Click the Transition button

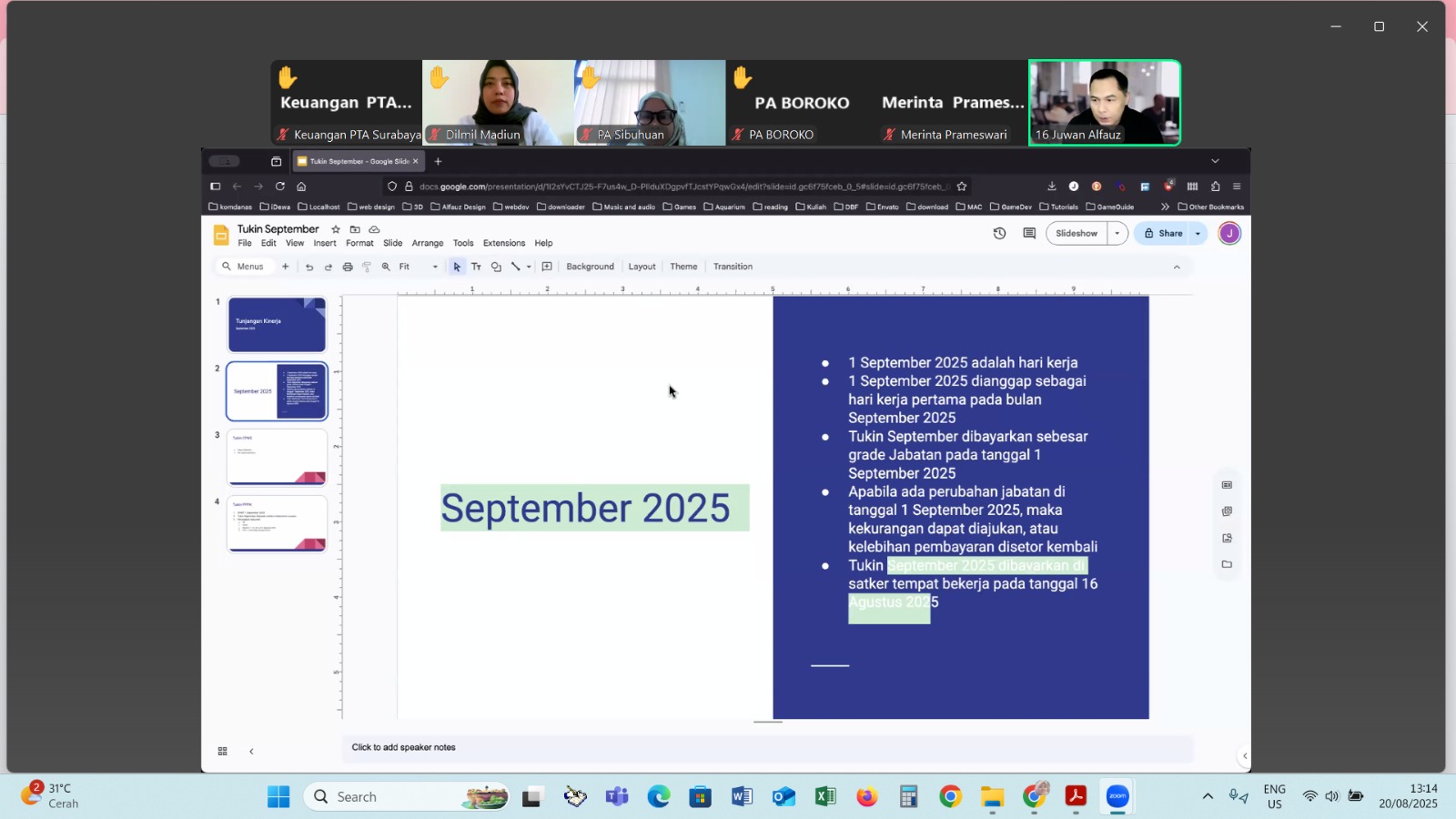pyautogui.click(x=733, y=267)
